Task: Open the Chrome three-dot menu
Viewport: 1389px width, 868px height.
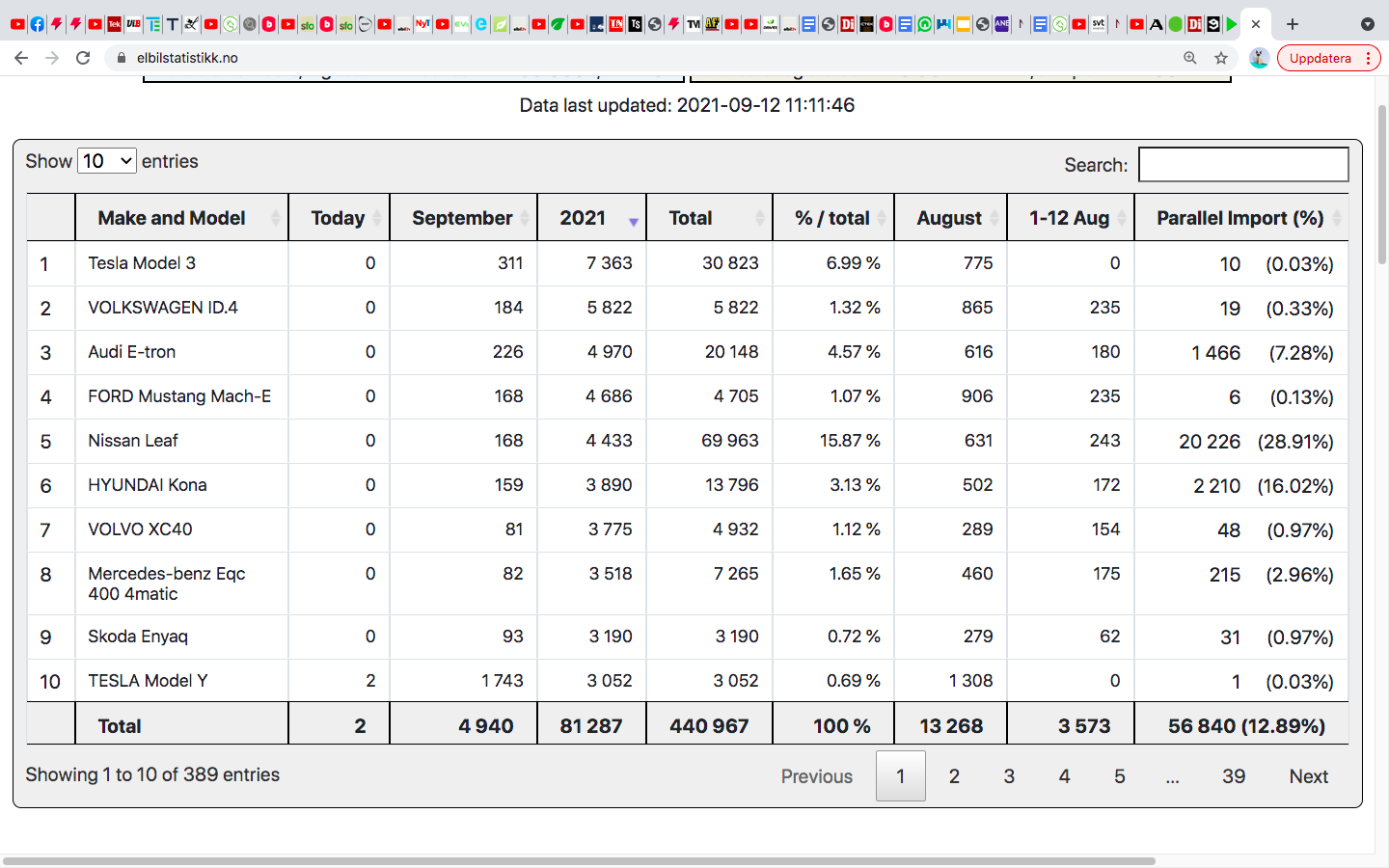Action: (1369, 58)
